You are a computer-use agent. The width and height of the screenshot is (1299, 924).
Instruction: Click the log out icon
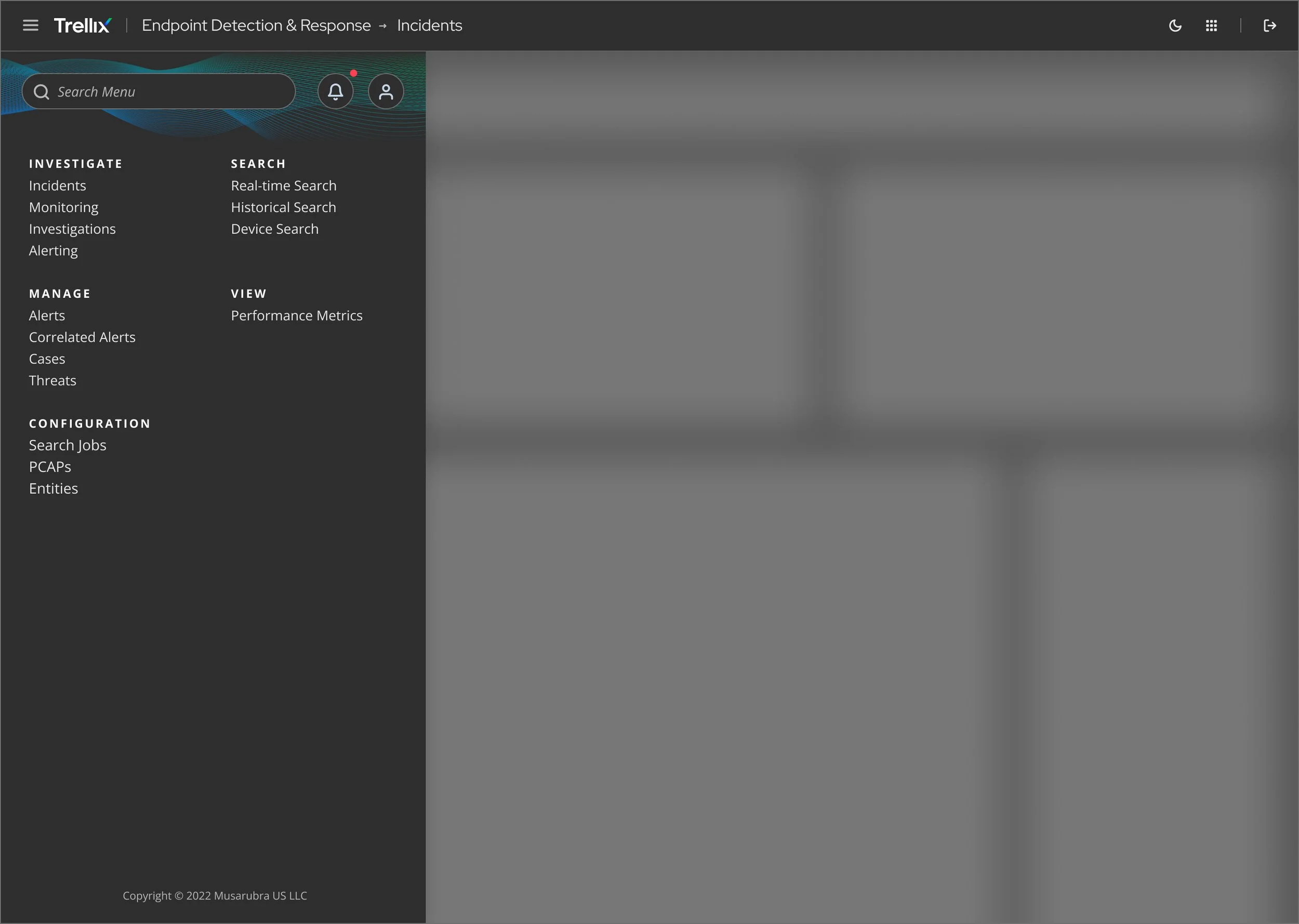1269,25
